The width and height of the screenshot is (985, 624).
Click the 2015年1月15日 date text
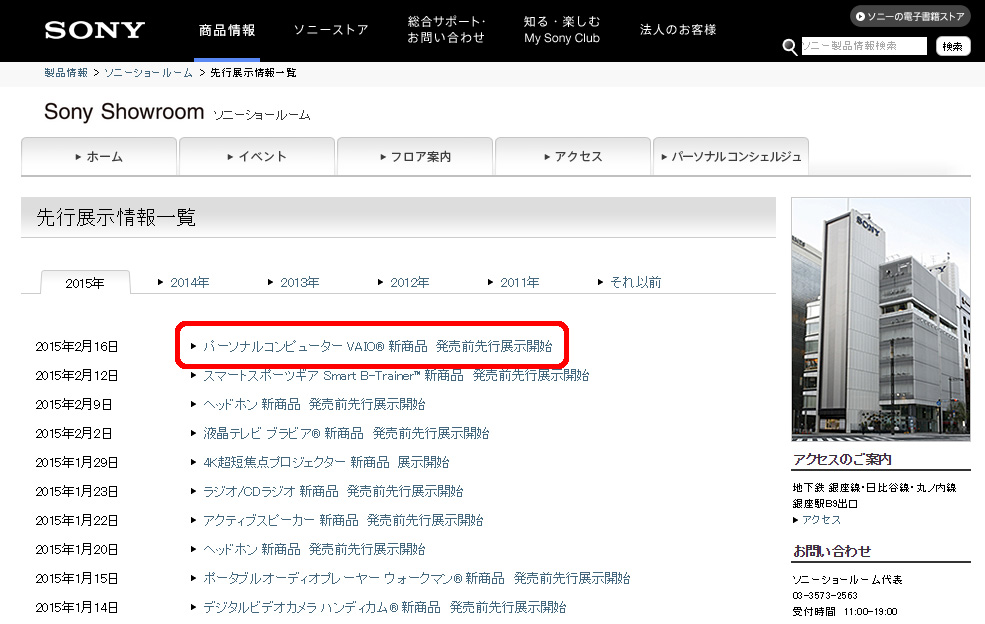point(77,578)
